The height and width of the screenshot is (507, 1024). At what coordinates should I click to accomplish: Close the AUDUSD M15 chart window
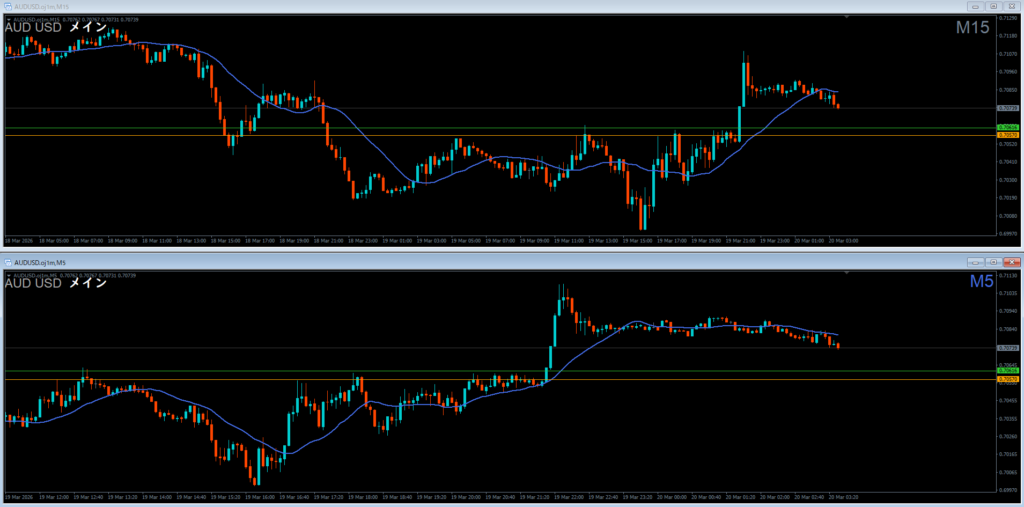pyautogui.click(x=1012, y=6)
